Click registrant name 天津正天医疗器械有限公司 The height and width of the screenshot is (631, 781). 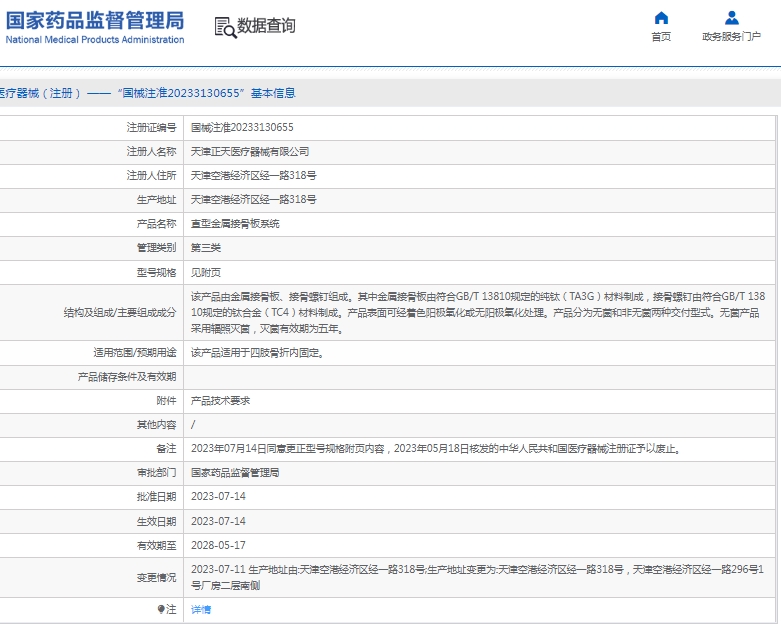(250, 152)
